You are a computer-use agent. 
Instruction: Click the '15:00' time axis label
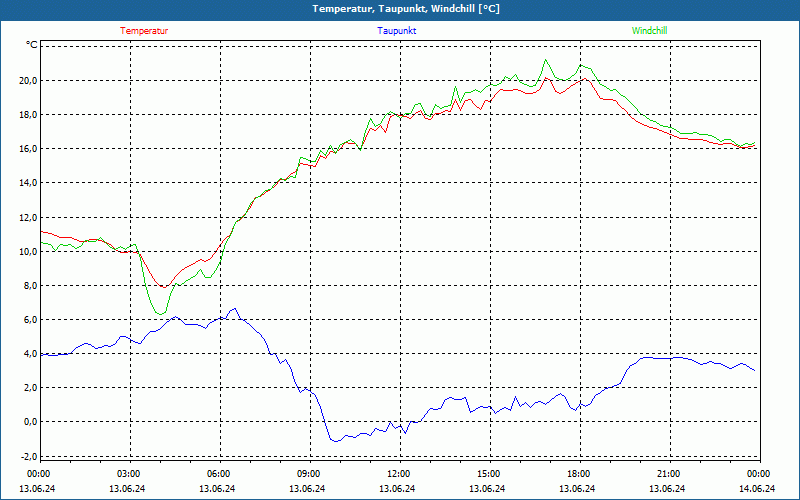tap(488, 474)
